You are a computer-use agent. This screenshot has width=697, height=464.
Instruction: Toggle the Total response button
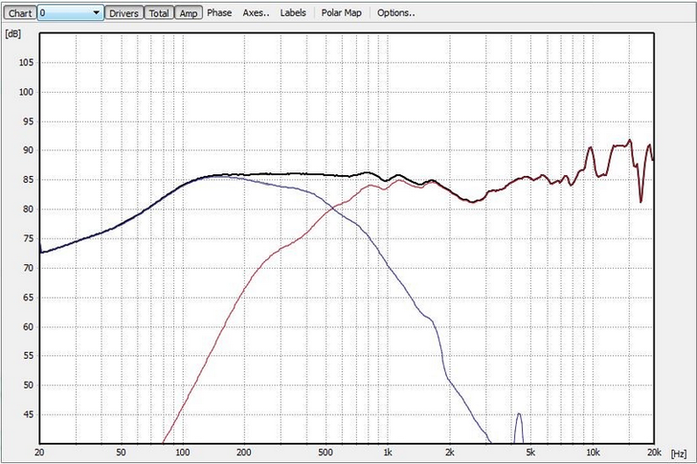tap(159, 13)
